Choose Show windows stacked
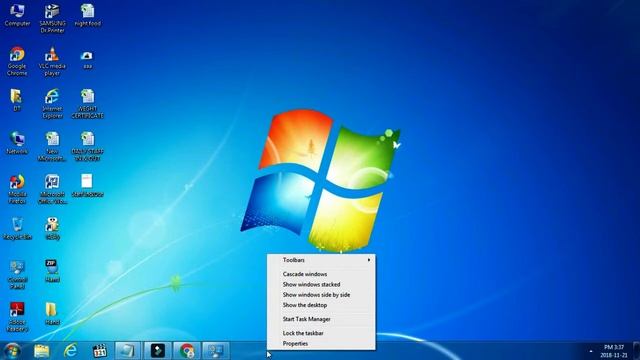 (x=321, y=284)
